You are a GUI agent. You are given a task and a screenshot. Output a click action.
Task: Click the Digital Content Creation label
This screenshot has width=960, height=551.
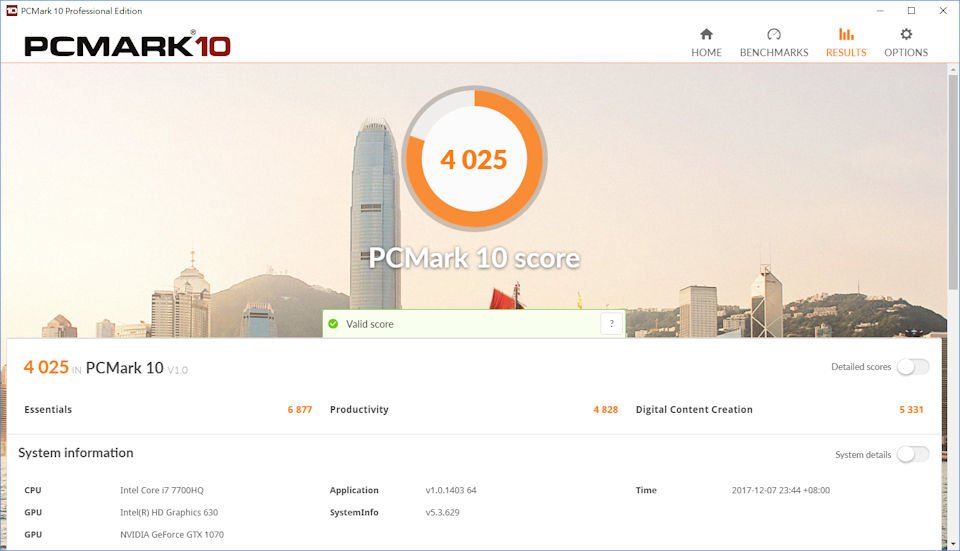[x=694, y=410]
